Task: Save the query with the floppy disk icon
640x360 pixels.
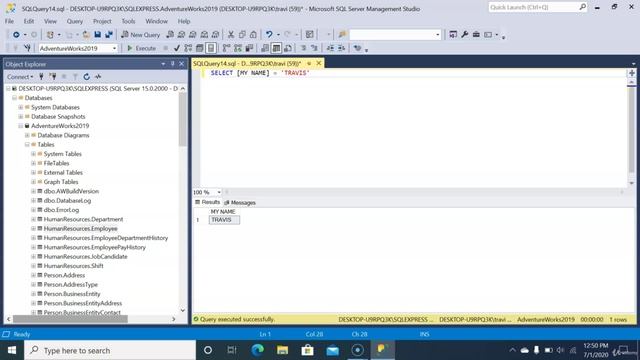Action: [98, 35]
